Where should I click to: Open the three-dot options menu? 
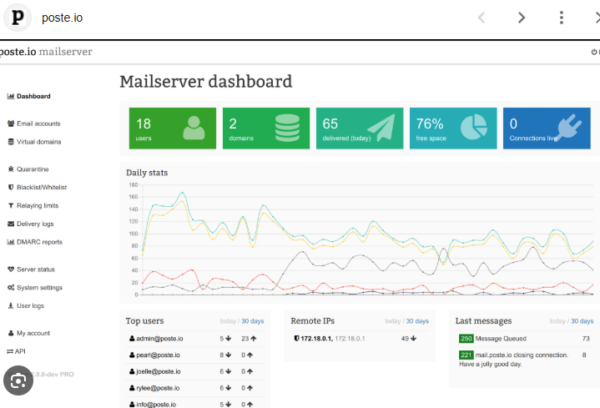[x=561, y=18]
